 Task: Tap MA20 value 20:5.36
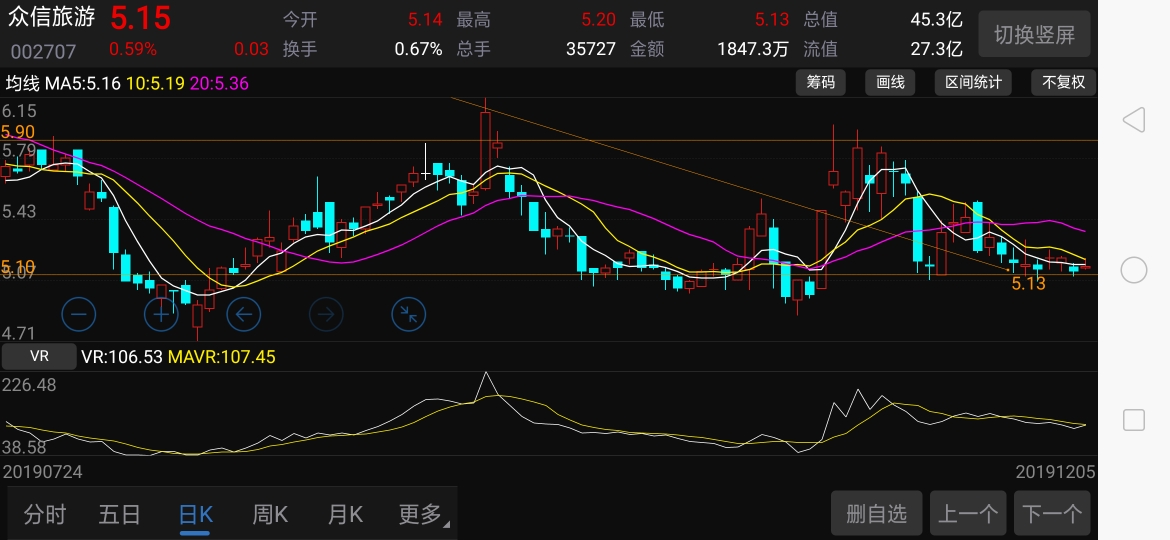[x=219, y=83]
